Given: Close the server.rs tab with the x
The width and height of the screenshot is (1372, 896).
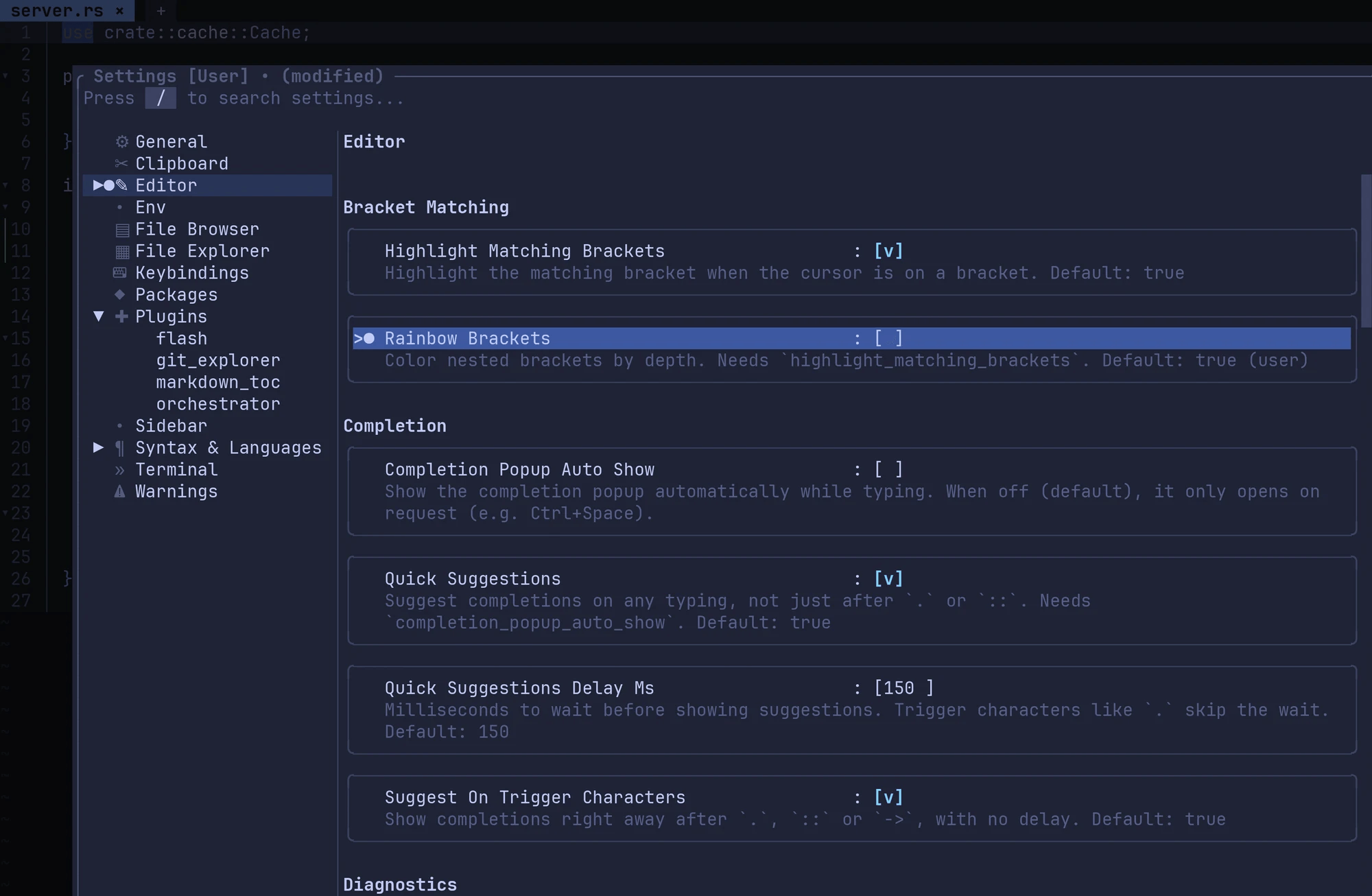Looking at the screenshot, I should (119, 11).
